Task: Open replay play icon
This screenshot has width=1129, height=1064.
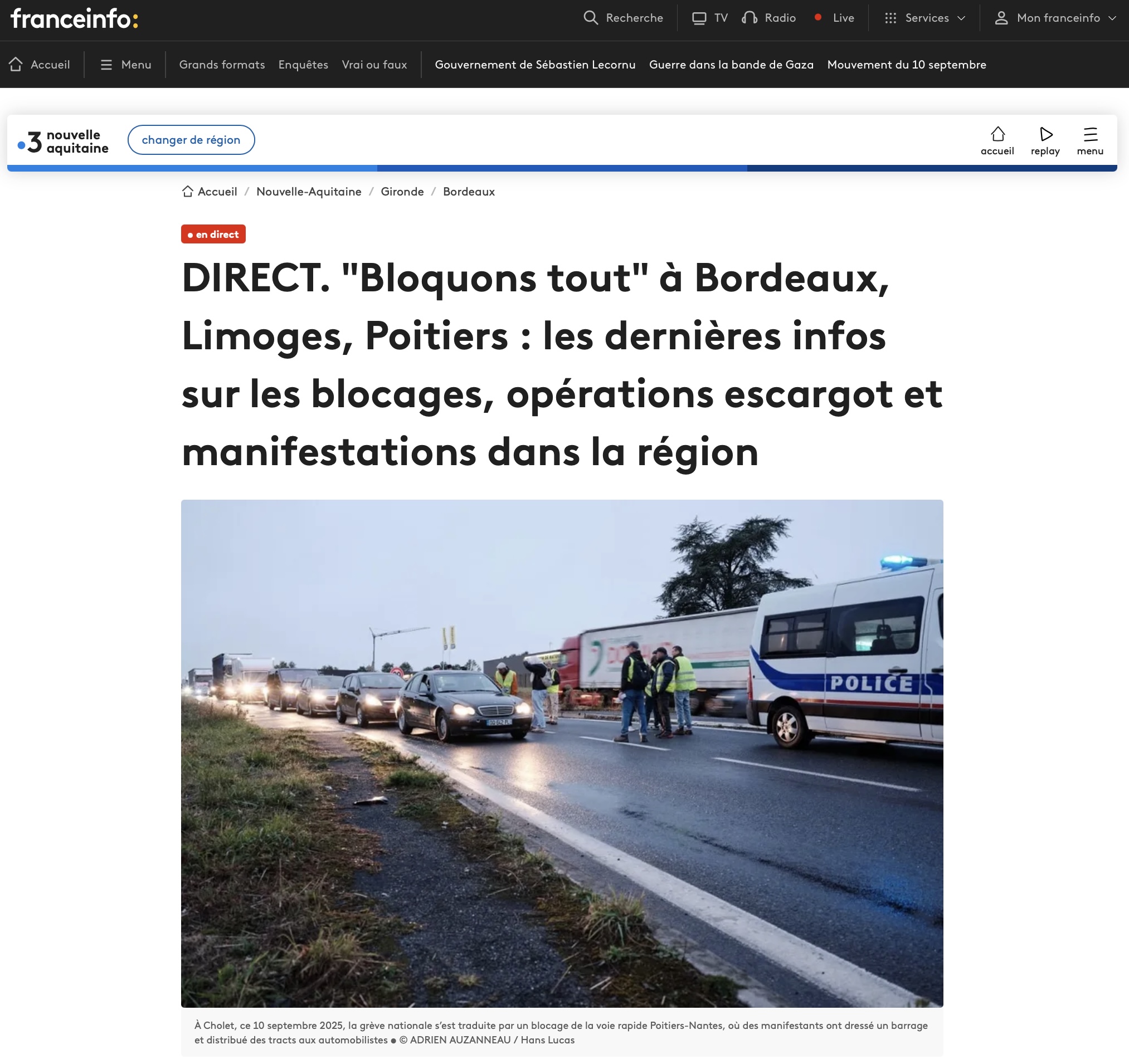Action: click(x=1045, y=135)
